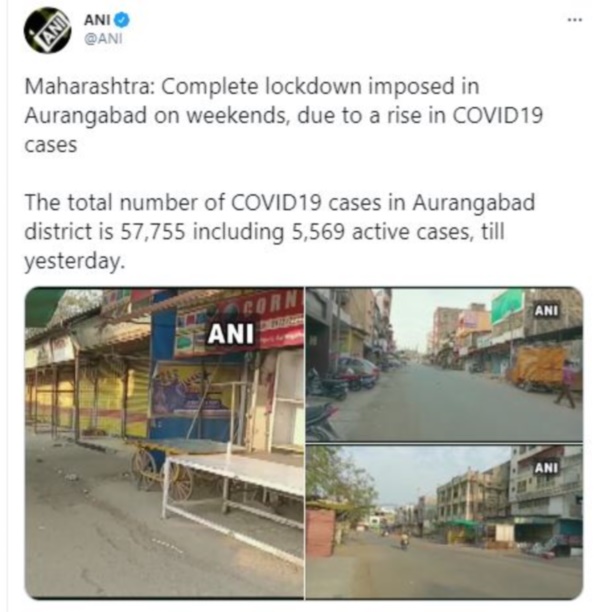Click the ANI display name
This screenshot has width=600, height=612.
point(98,20)
